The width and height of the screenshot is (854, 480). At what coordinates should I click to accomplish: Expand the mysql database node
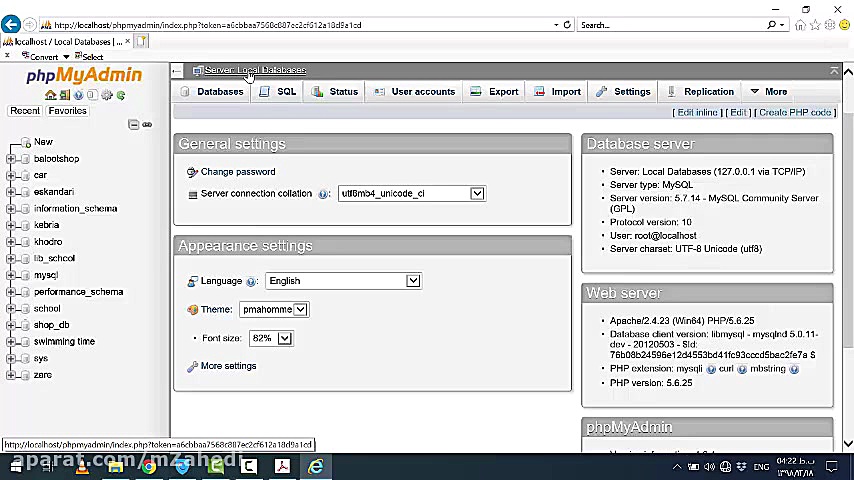coord(10,276)
